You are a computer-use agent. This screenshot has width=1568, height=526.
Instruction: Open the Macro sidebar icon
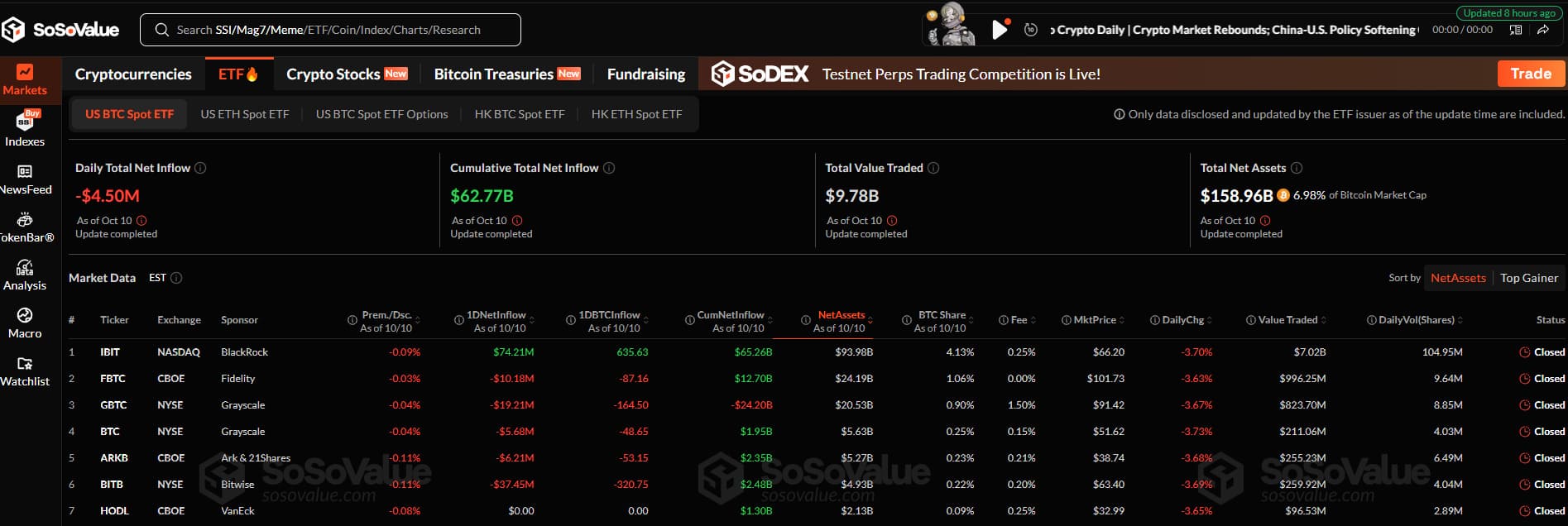click(25, 315)
